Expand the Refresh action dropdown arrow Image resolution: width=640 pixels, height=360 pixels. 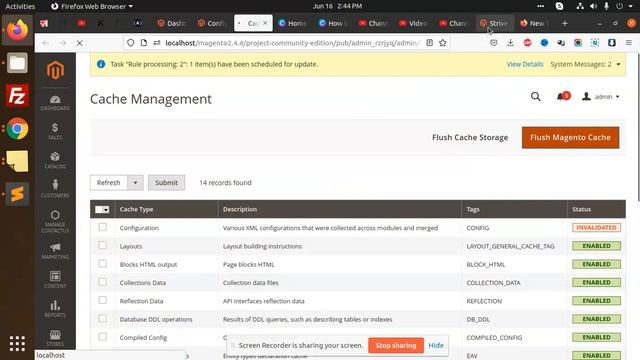coord(135,182)
